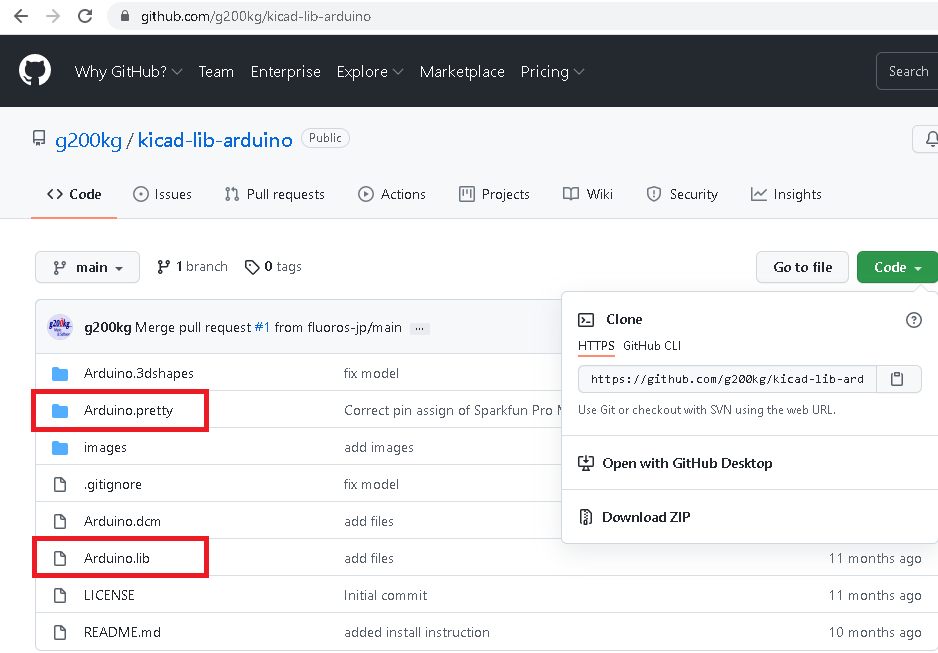Viewport: 938px width, 653px height.
Task: Open the README.md file
Action: pyautogui.click(x=122, y=633)
